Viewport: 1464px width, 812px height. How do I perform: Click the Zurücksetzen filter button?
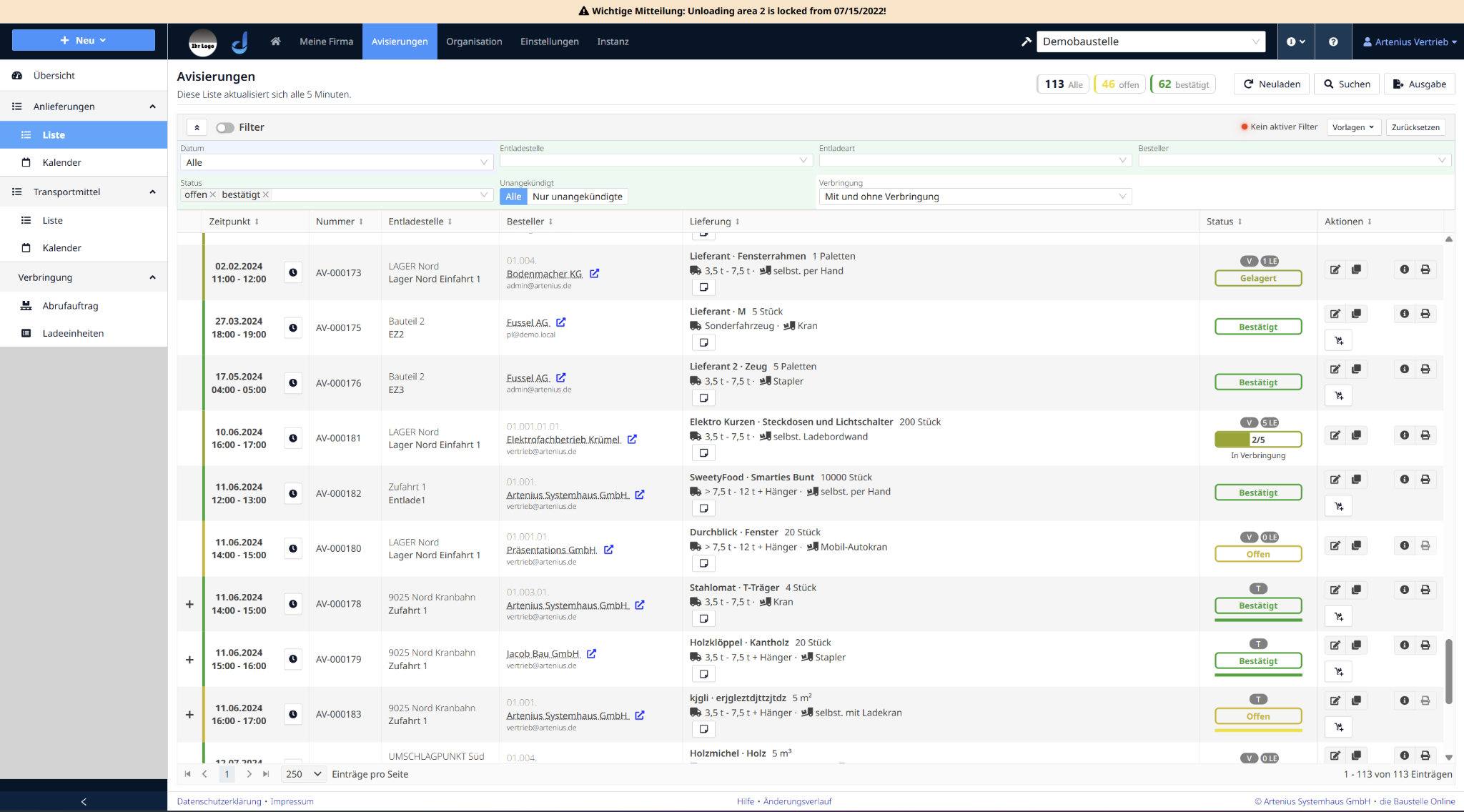(x=1415, y=127)
